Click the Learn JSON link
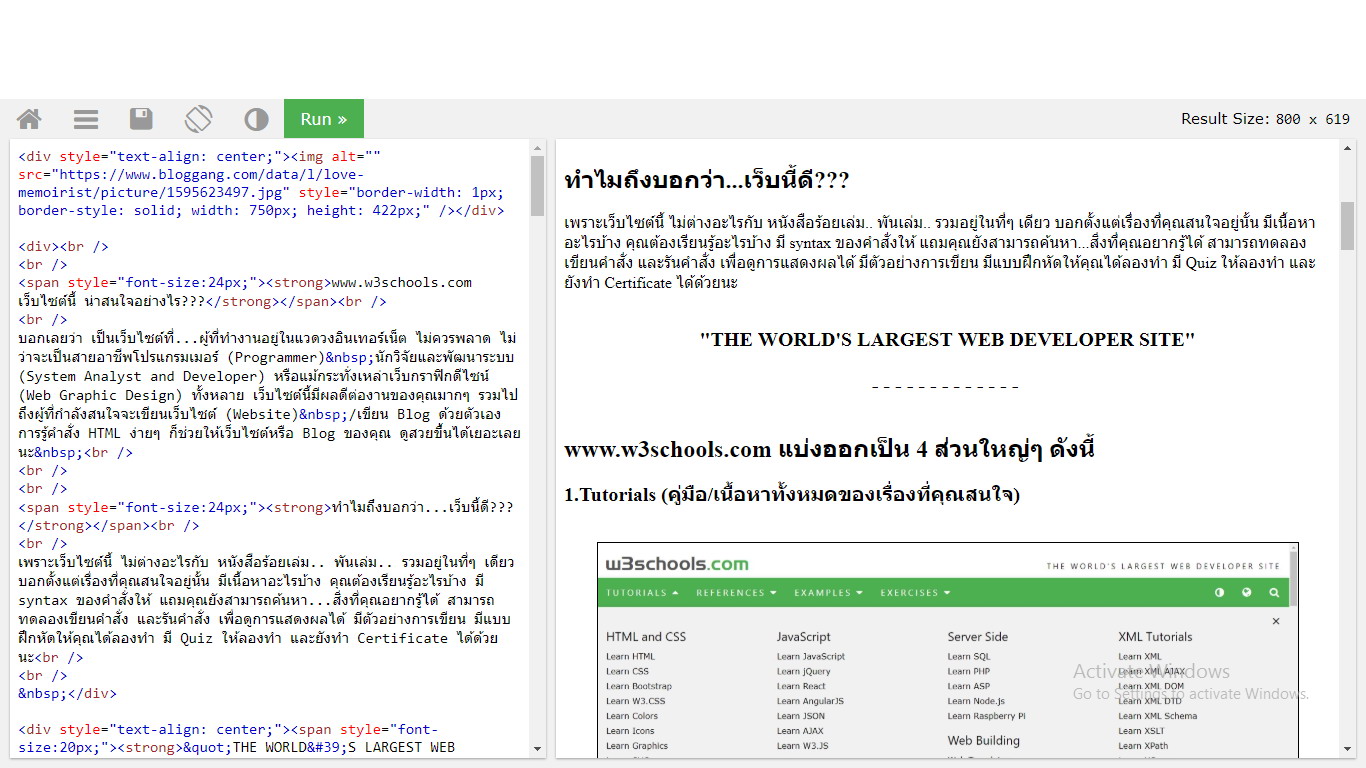The image size is (1366, 768). [x=801, y=716]
